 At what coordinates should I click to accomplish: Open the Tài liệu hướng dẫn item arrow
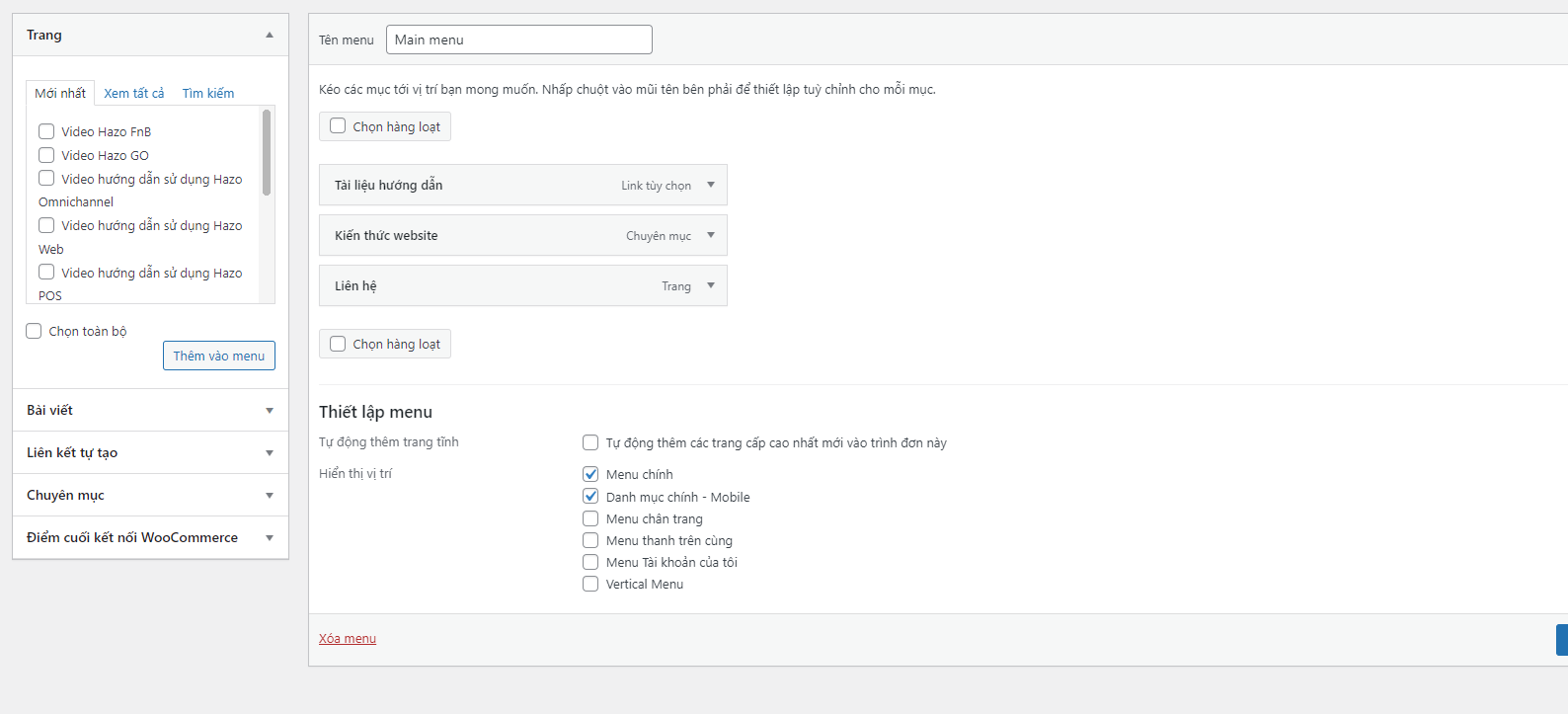click(711, 185)
